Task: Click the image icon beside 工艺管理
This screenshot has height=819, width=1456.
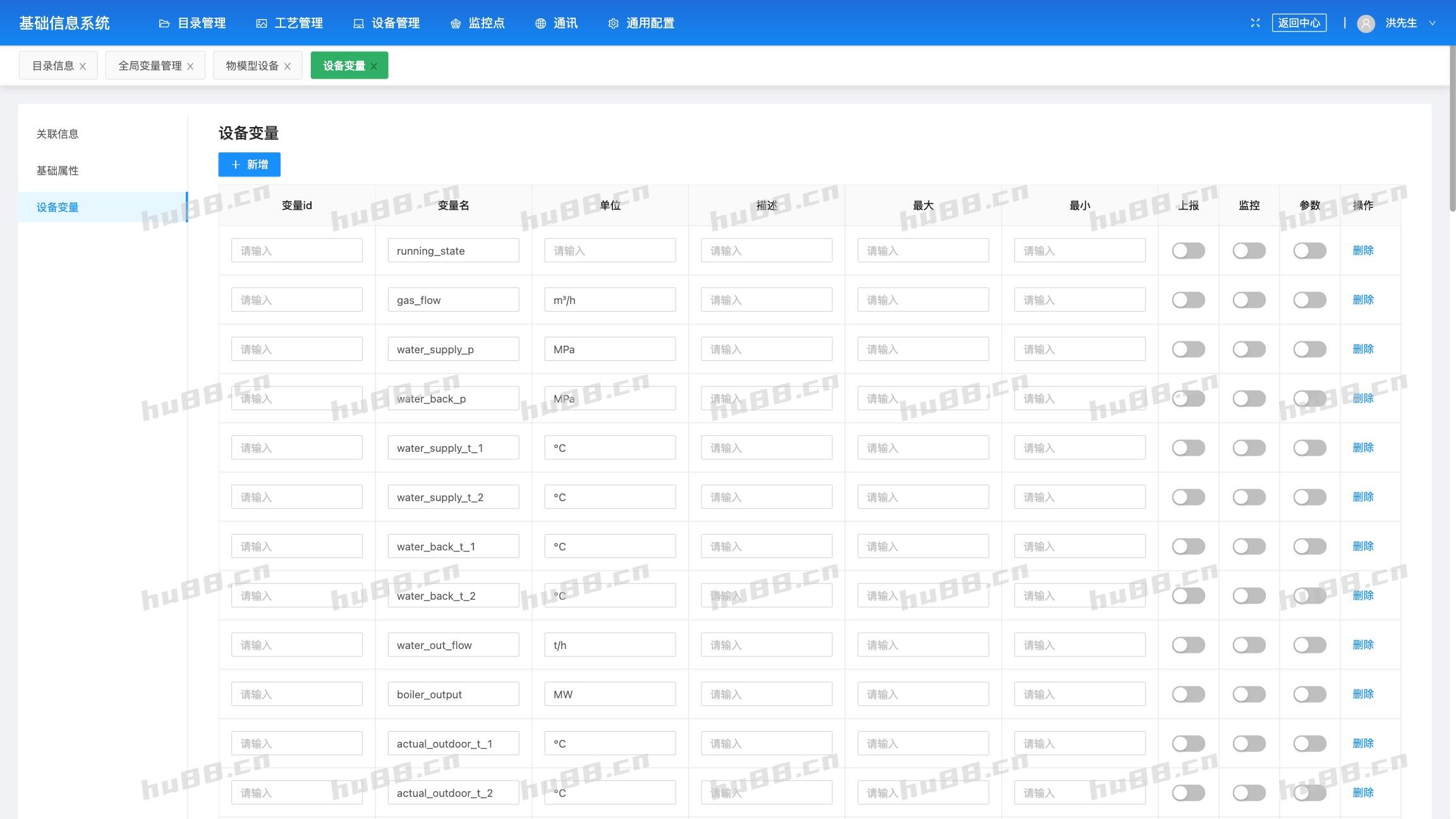Action: click(x=261, y=23)
